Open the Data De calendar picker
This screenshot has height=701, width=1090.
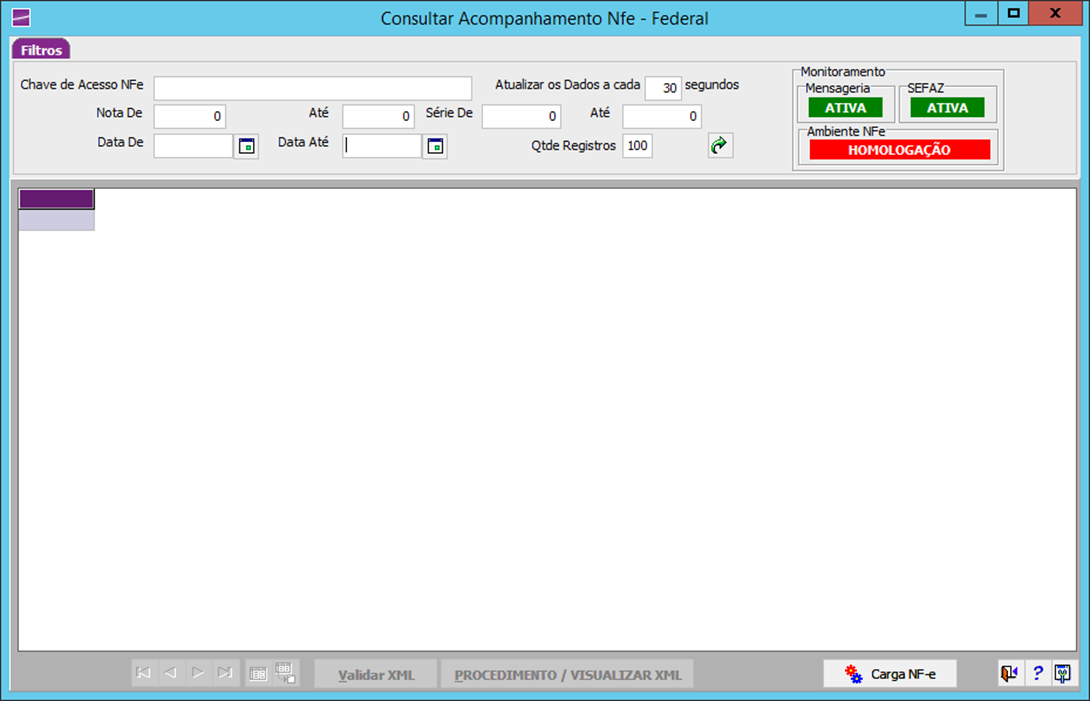pos(246,147)
